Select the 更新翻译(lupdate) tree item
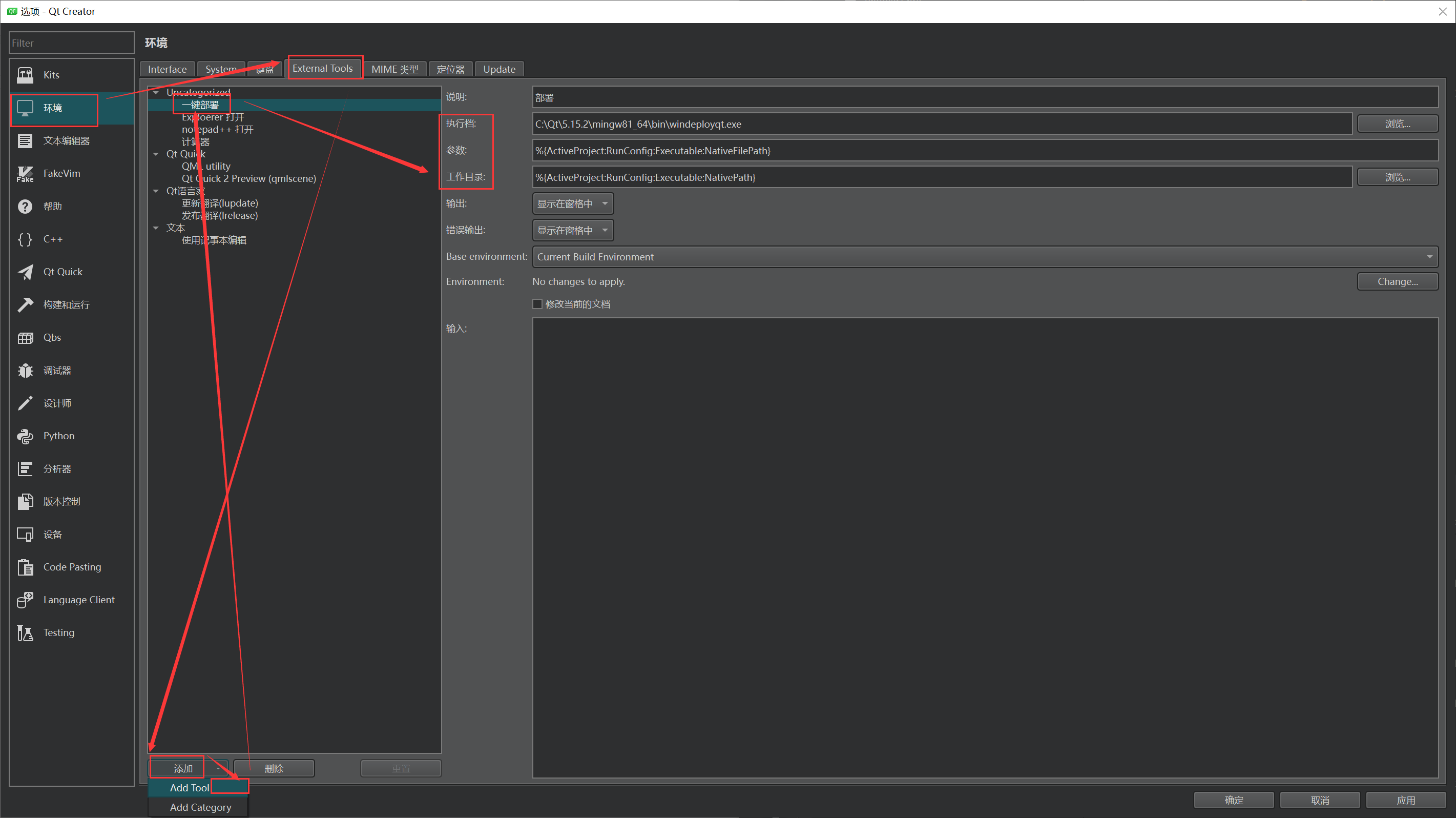 tap(220, 203)
